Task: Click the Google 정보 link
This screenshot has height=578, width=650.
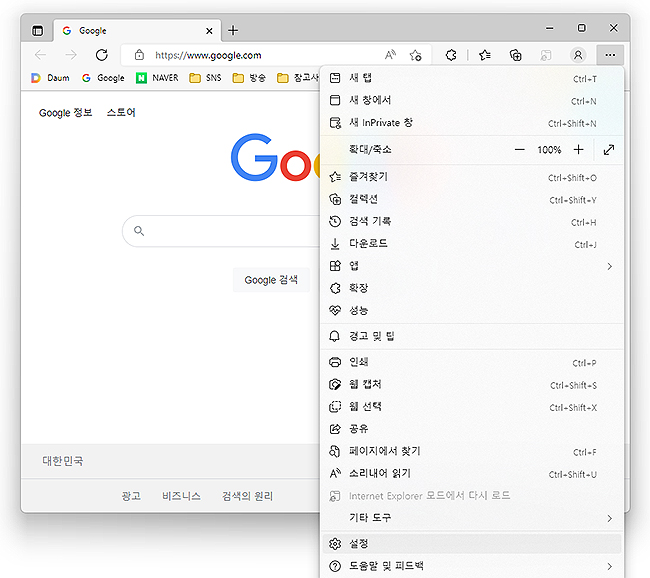Action: click(65, 113)
